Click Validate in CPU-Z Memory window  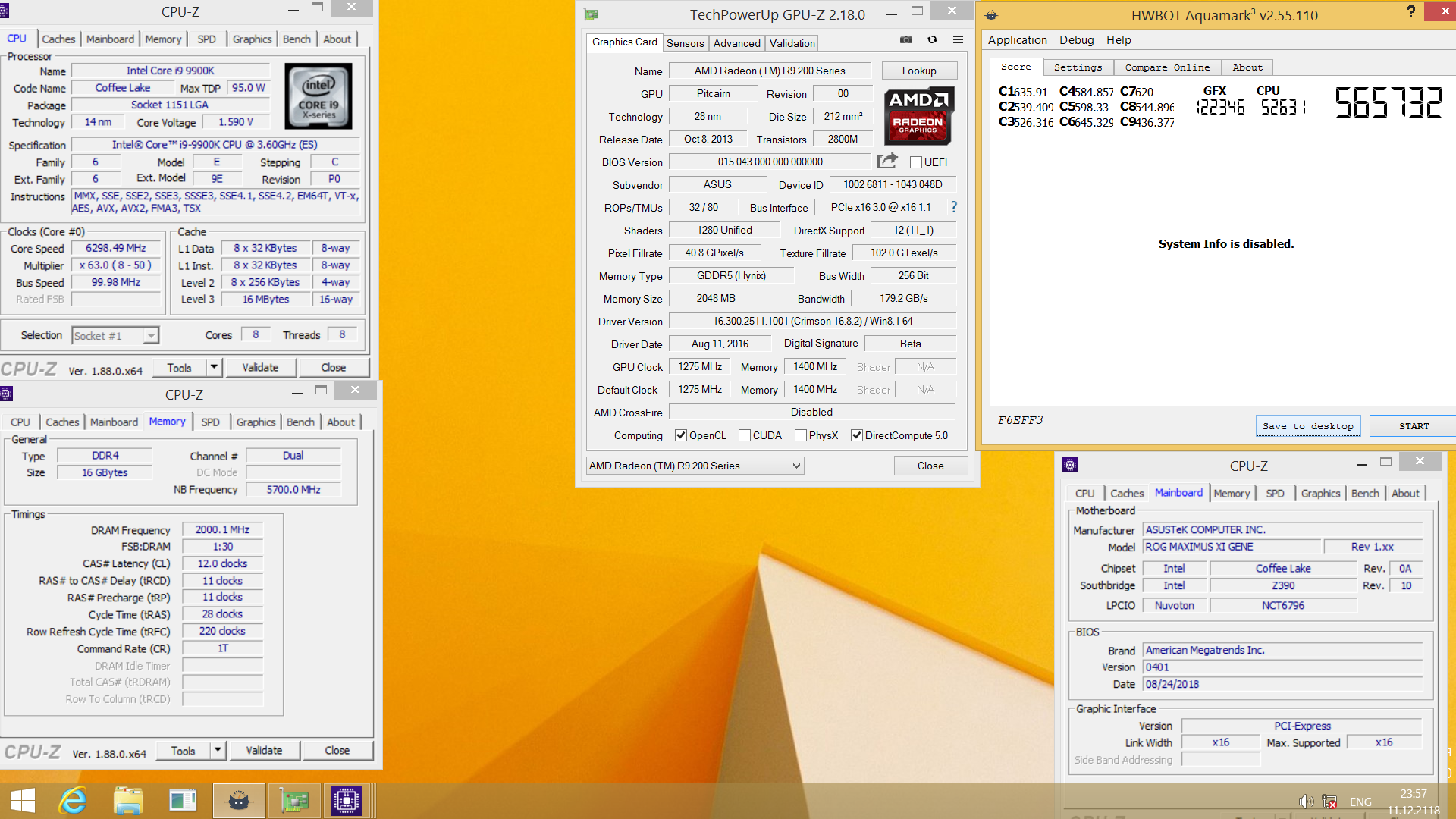coord(264,751)
